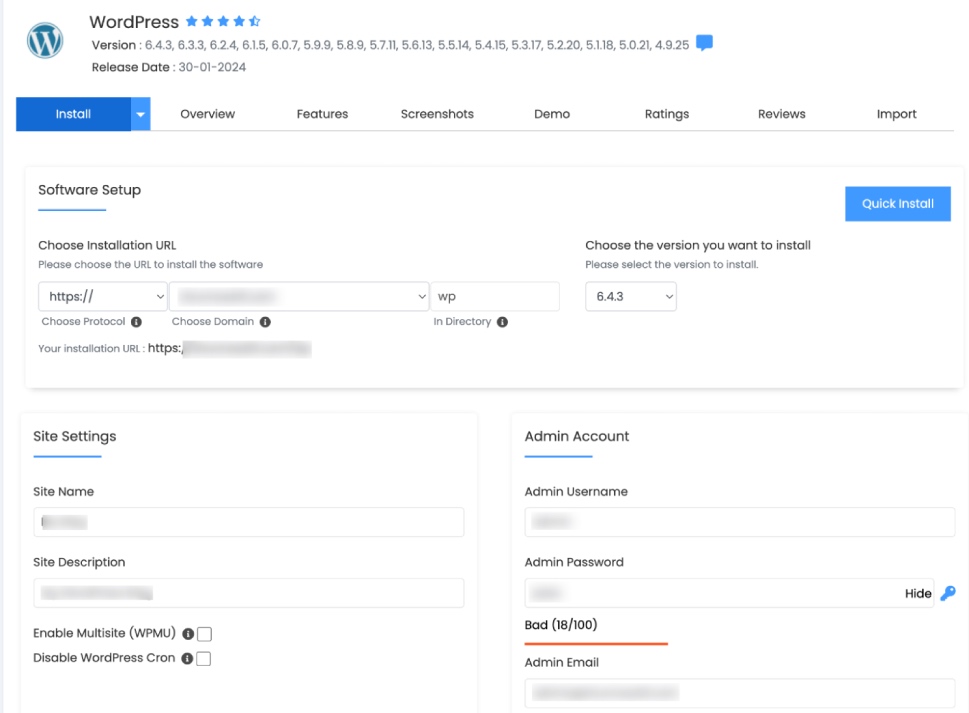Click the info icon beside Choose Domain
This screenshot has height=713, width=969.
[265, 322]
